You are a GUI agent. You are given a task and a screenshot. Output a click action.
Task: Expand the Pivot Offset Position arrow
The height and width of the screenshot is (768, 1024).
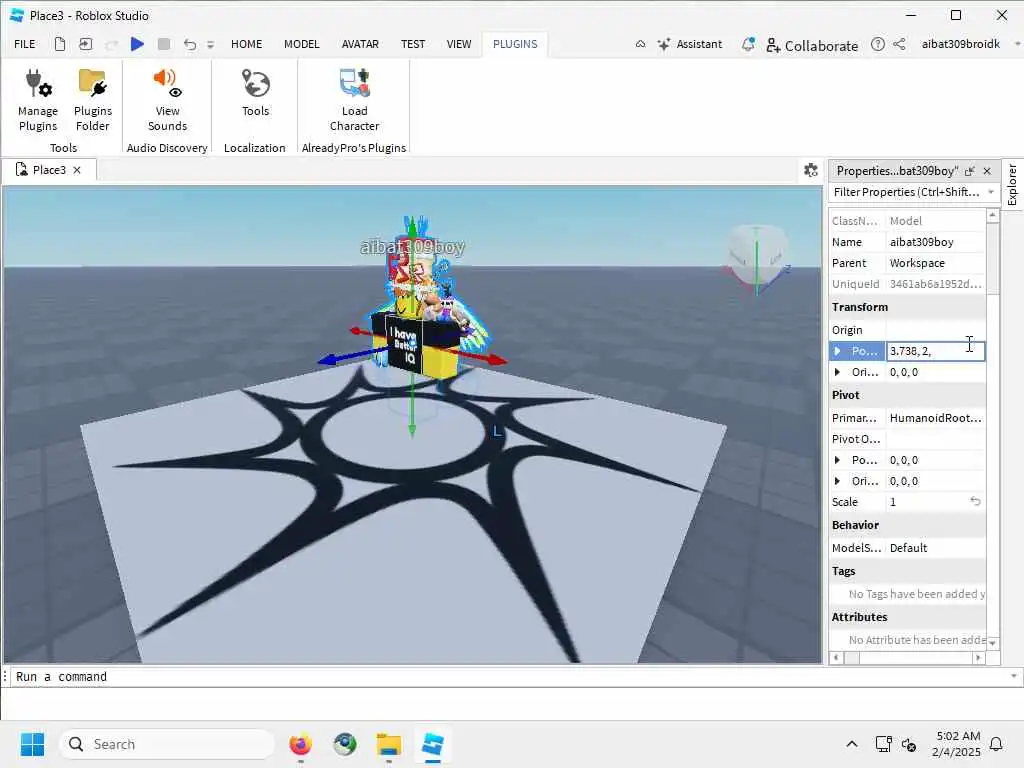(x=837, y=460)
